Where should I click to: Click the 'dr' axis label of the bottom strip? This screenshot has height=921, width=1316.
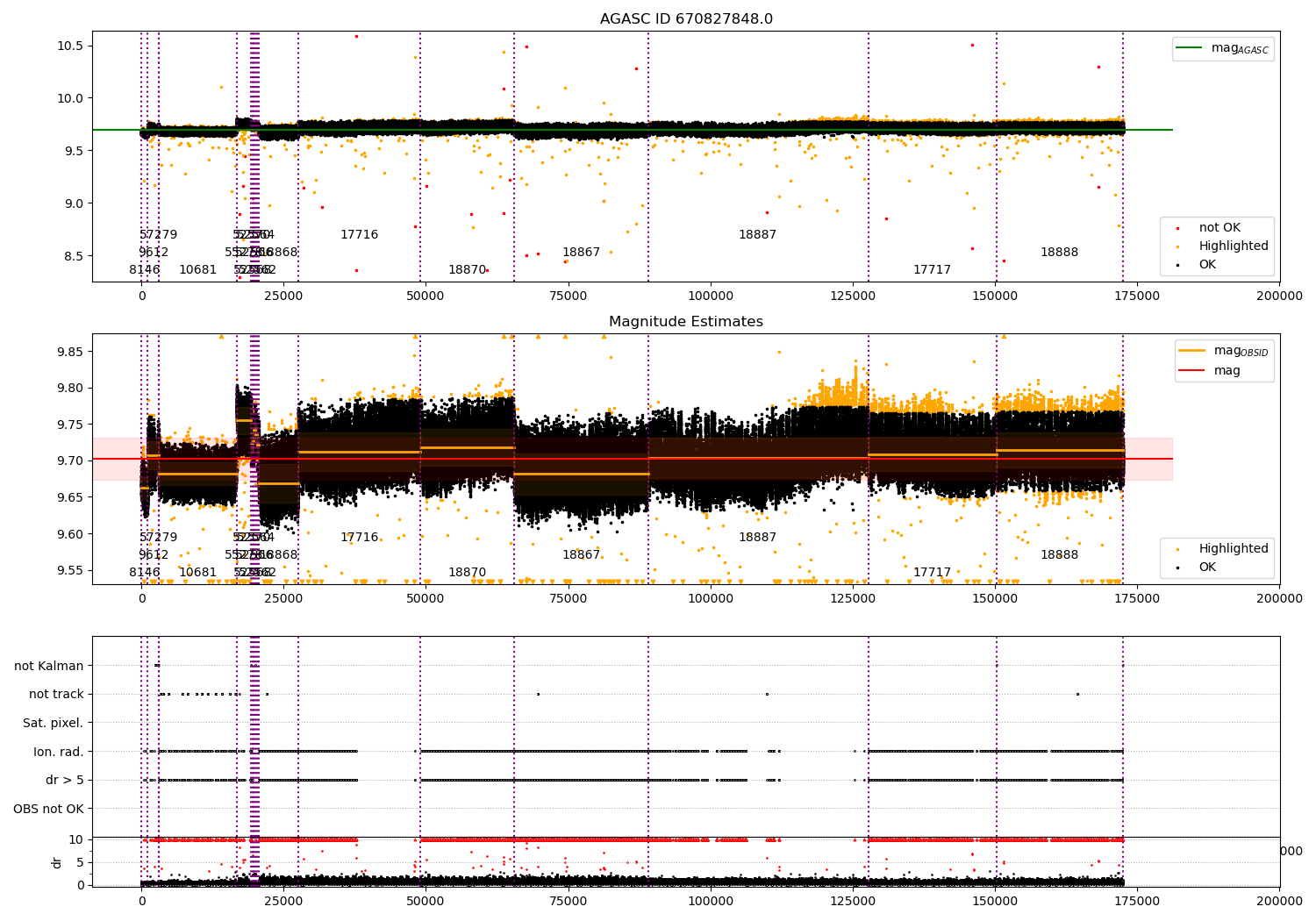point(57,862)
